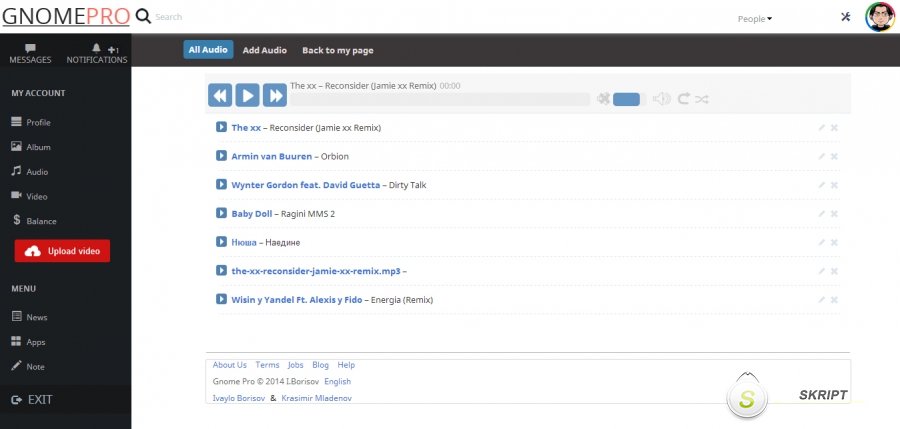
Task: Open Balance in sidebar
Action: pyautogui.click(x=34, y=221)
